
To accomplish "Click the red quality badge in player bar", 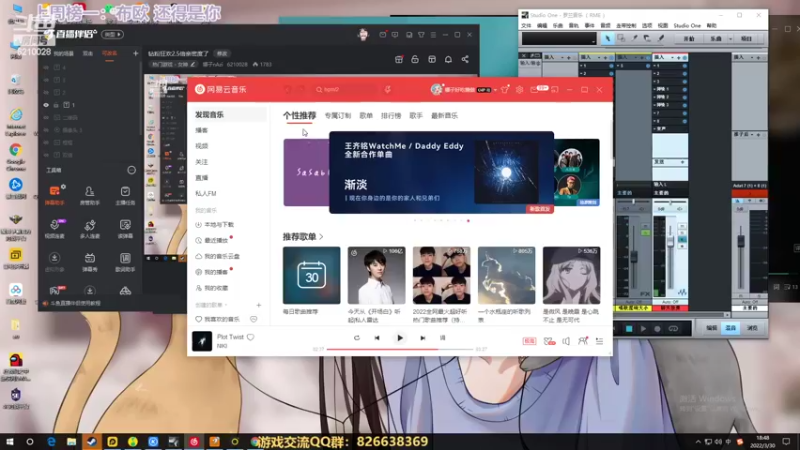I will point(529,341).
